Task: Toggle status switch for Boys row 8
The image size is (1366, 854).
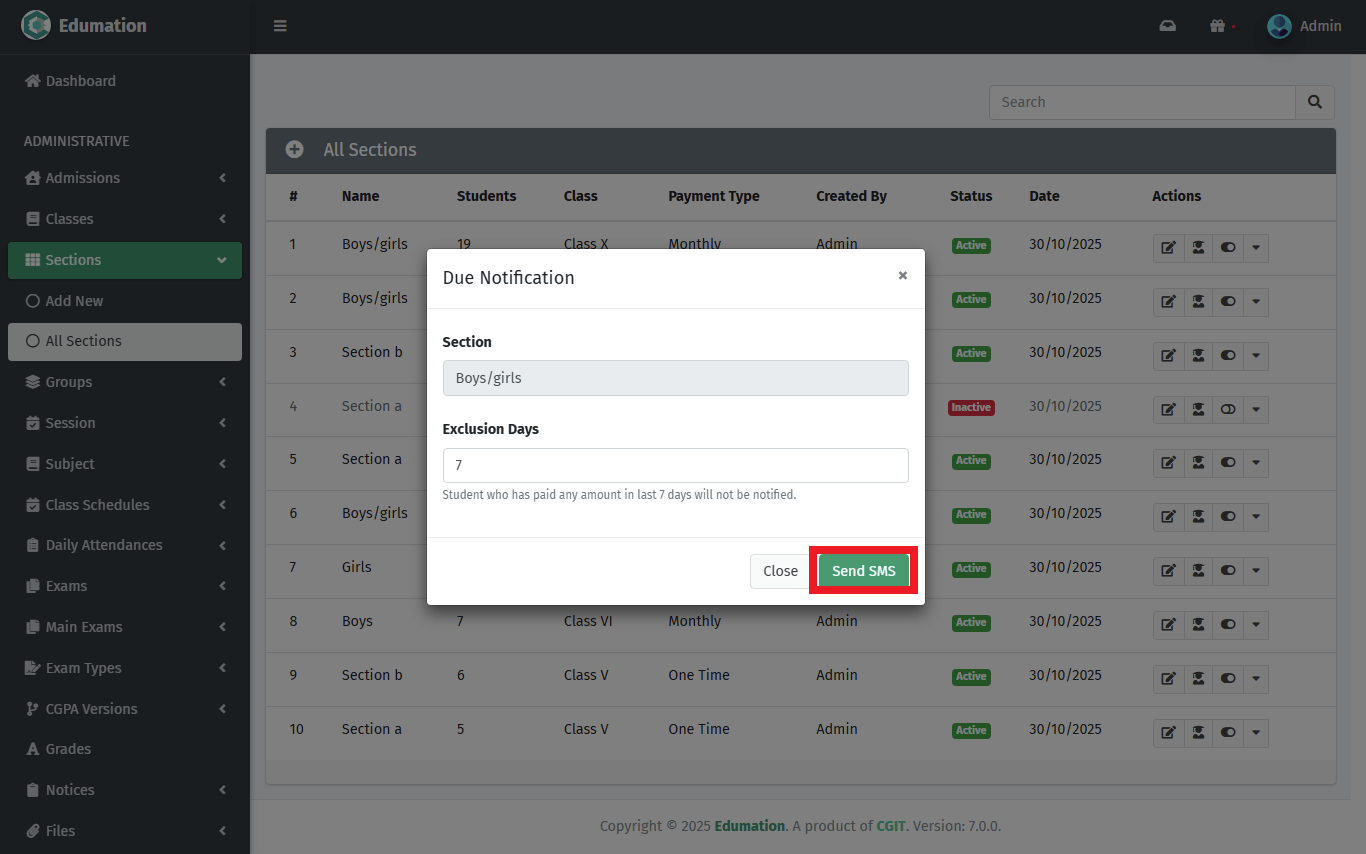Action: 1228,625
